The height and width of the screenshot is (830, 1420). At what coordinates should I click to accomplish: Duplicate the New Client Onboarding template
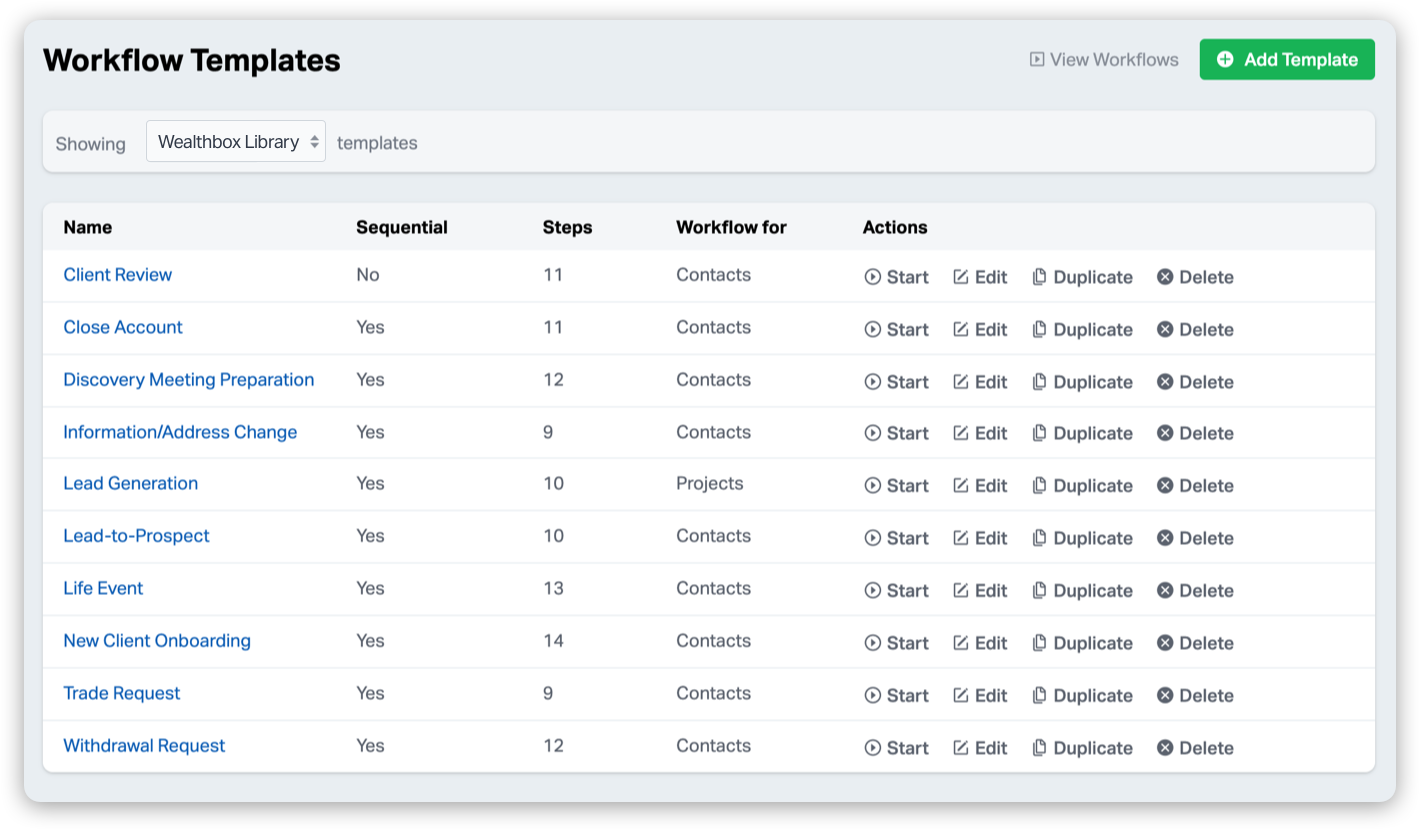(1082, 643)
